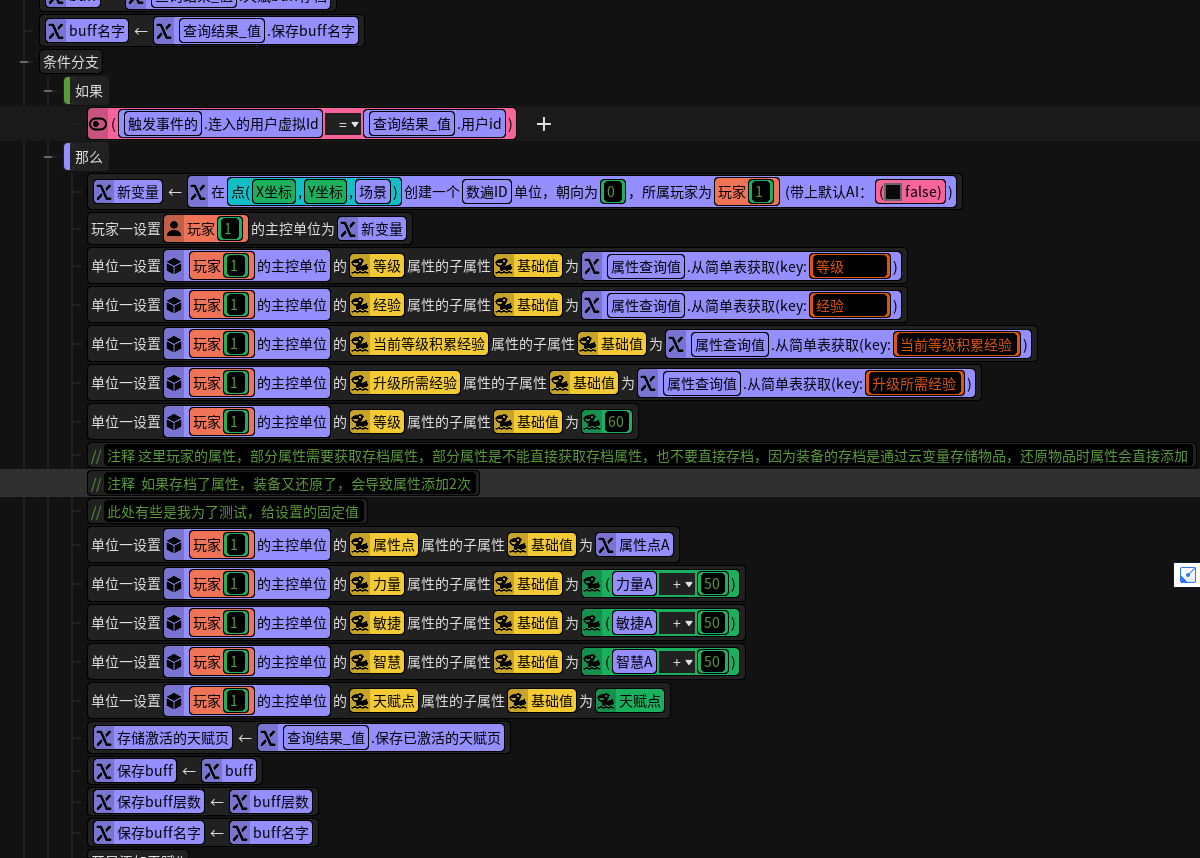Collapse the 如果 branch
The height and width of the screenshot is (858, 1200).
[x=48, y=91]
